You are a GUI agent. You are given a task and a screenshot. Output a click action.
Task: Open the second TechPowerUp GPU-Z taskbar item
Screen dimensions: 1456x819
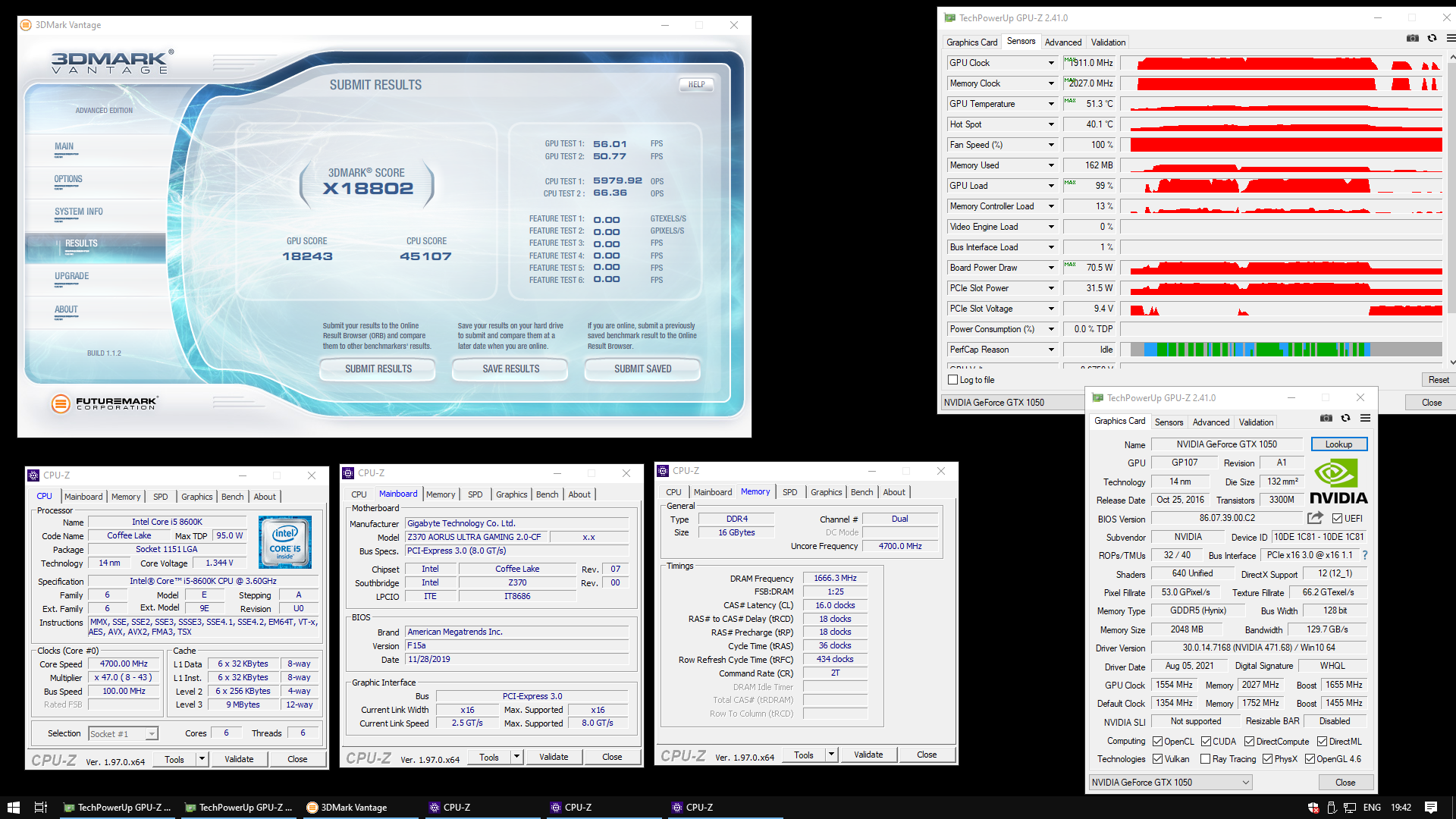pyautogui.click(x=239, y=808)
